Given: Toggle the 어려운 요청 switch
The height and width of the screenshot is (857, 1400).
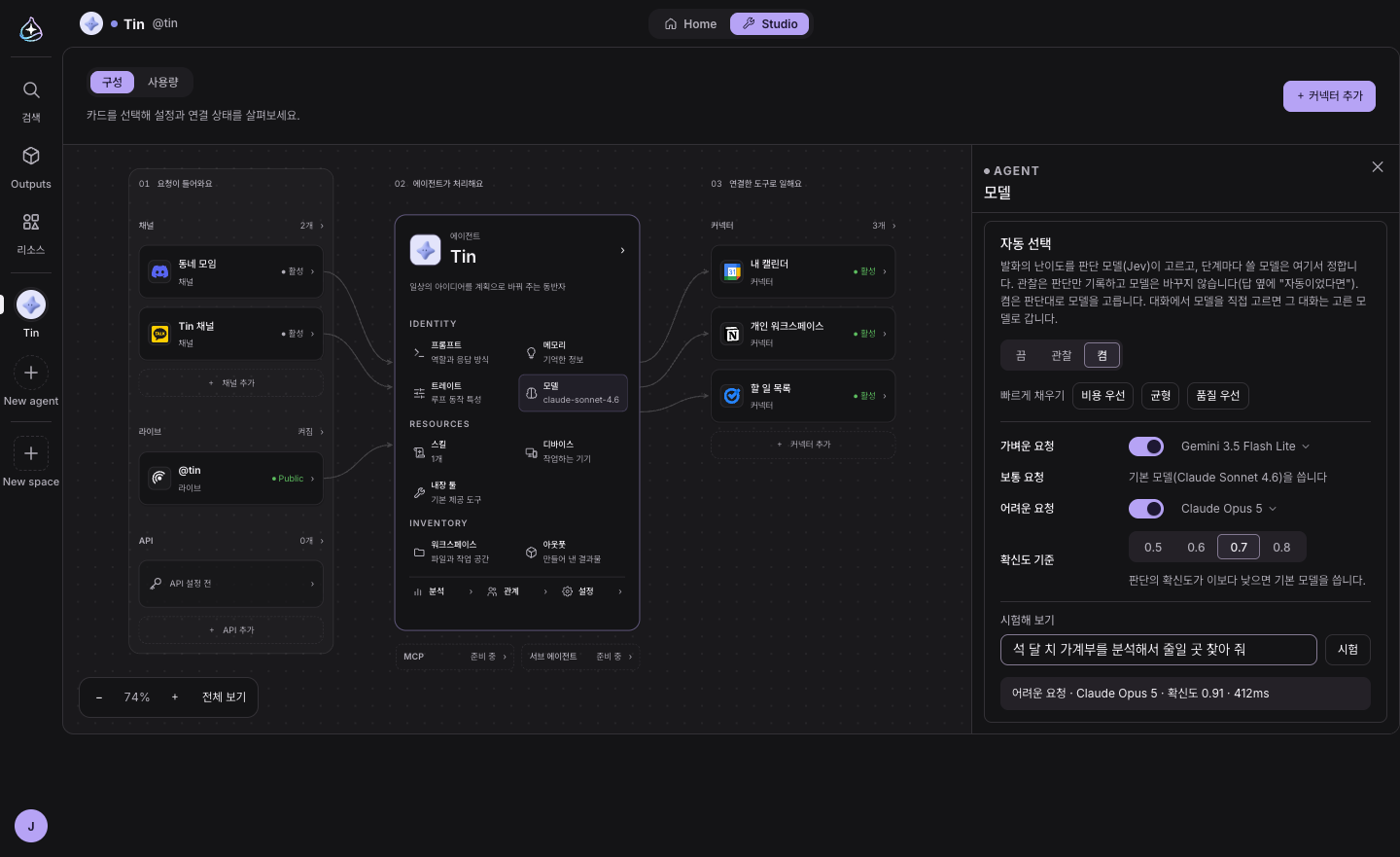Looking at the screenshot, I should pyautogui.click(x=1146, y=509).
